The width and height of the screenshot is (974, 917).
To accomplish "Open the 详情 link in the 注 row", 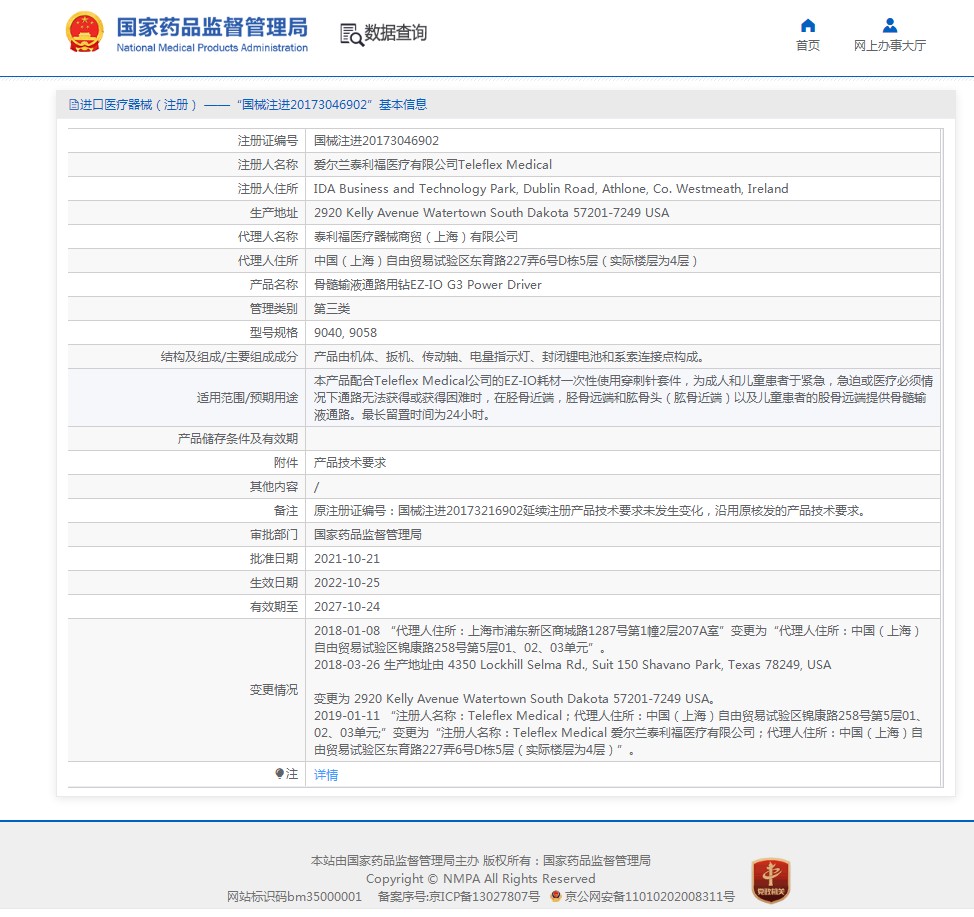I will [x=325, y=775].
